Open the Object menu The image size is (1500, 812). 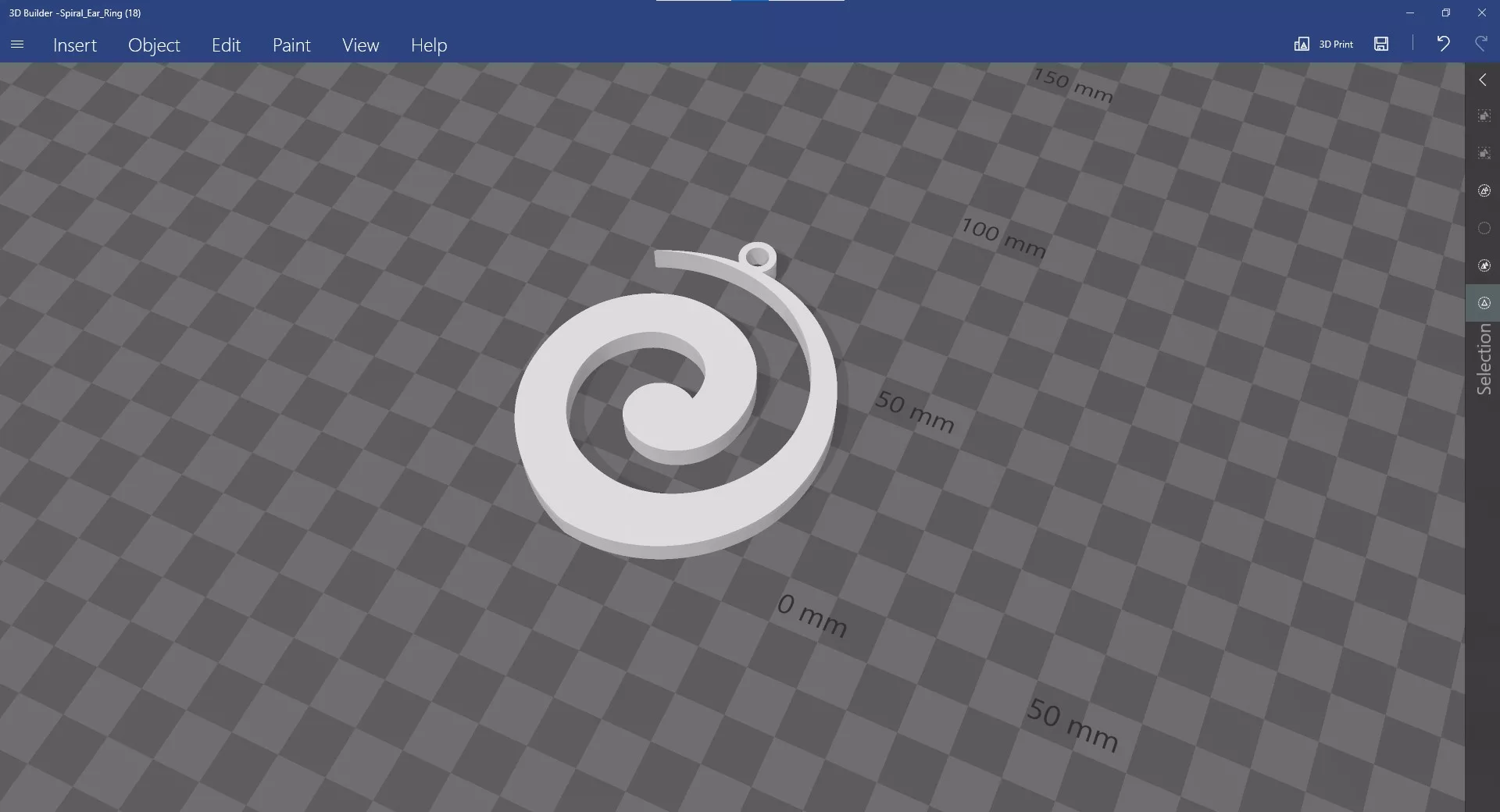coord(154,45)
